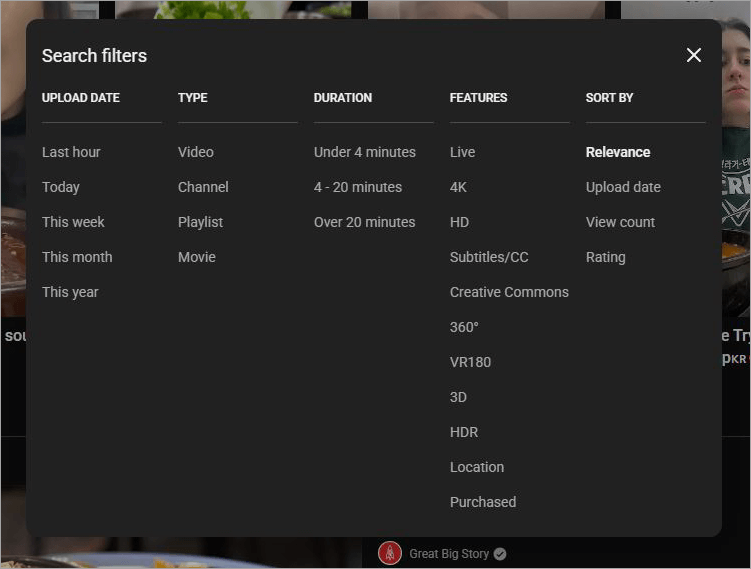Apply the 360° feature filter
751x569 pixels.
pyautogui.click(x=464, y=327)
